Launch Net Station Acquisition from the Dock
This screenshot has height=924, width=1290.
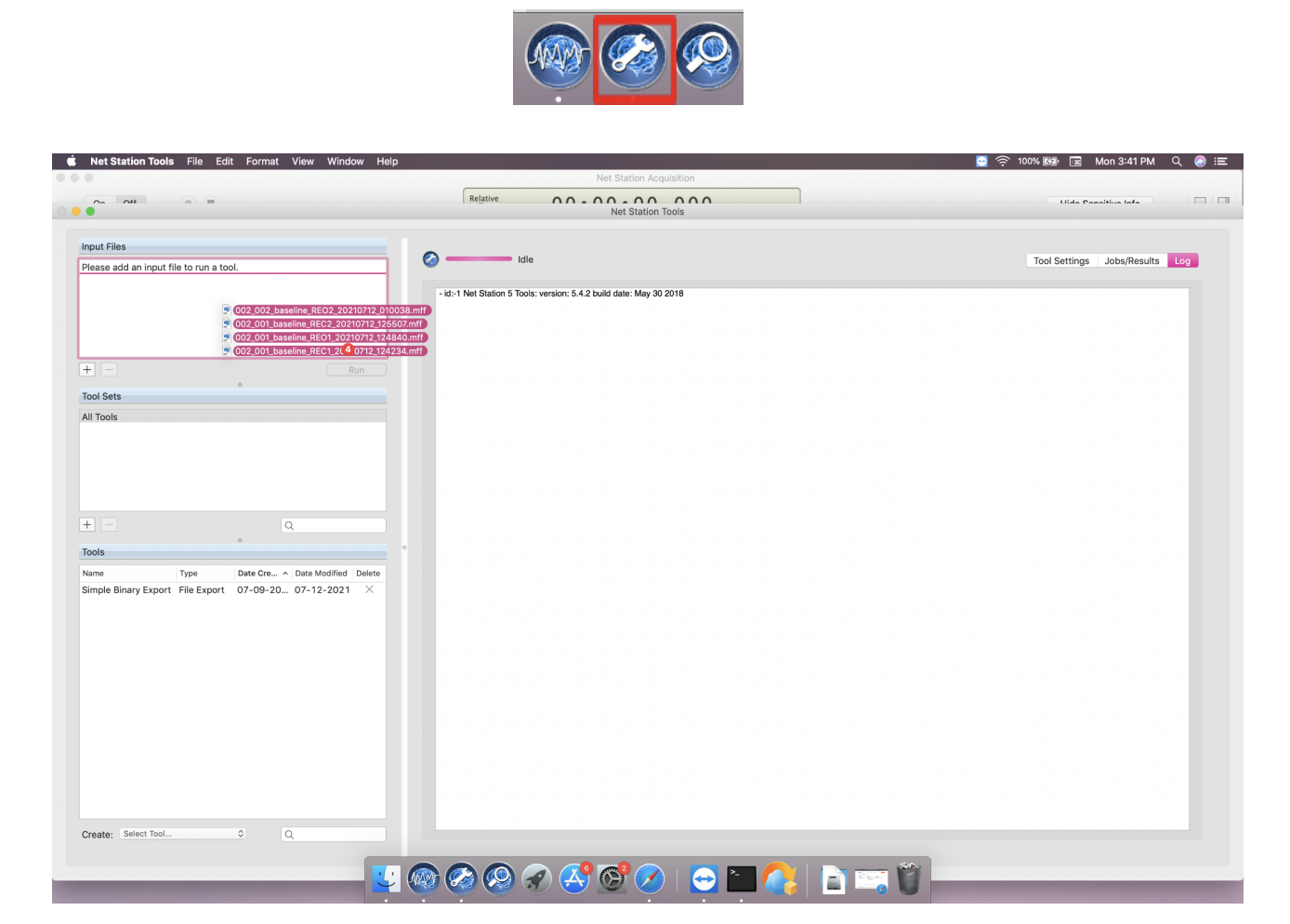point(424,878)
